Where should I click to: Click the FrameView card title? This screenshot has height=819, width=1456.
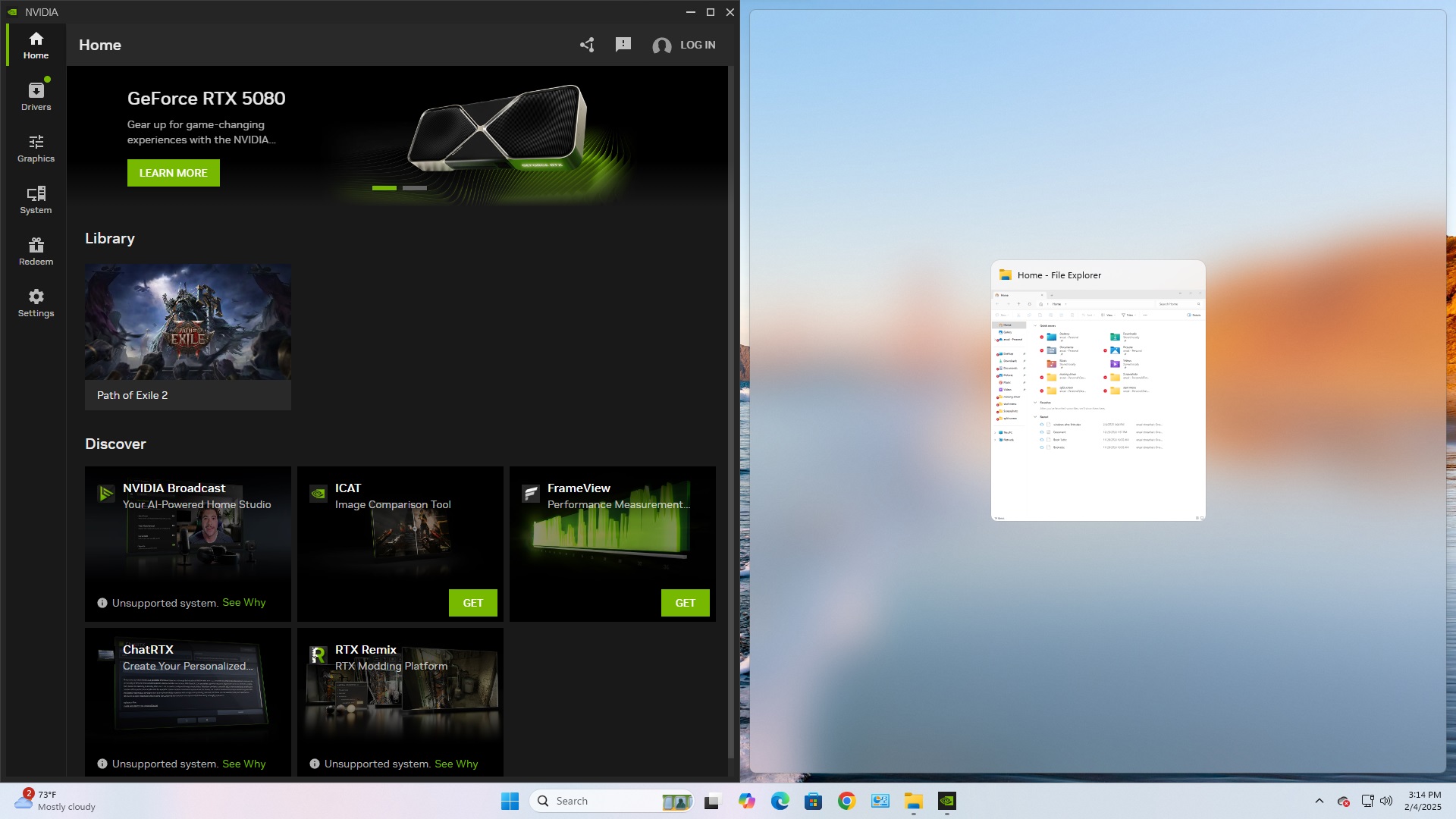579,488
